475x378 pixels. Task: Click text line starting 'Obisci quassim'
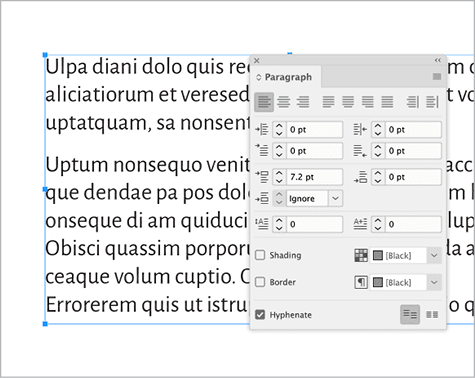coord(148,249)
